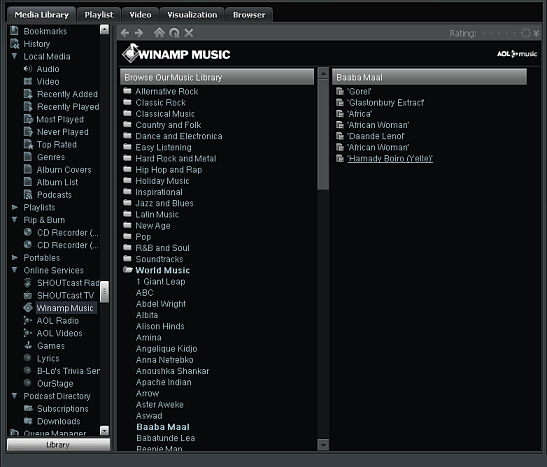
Task: Open Most Played view icon
Action: tap(28, 119)
